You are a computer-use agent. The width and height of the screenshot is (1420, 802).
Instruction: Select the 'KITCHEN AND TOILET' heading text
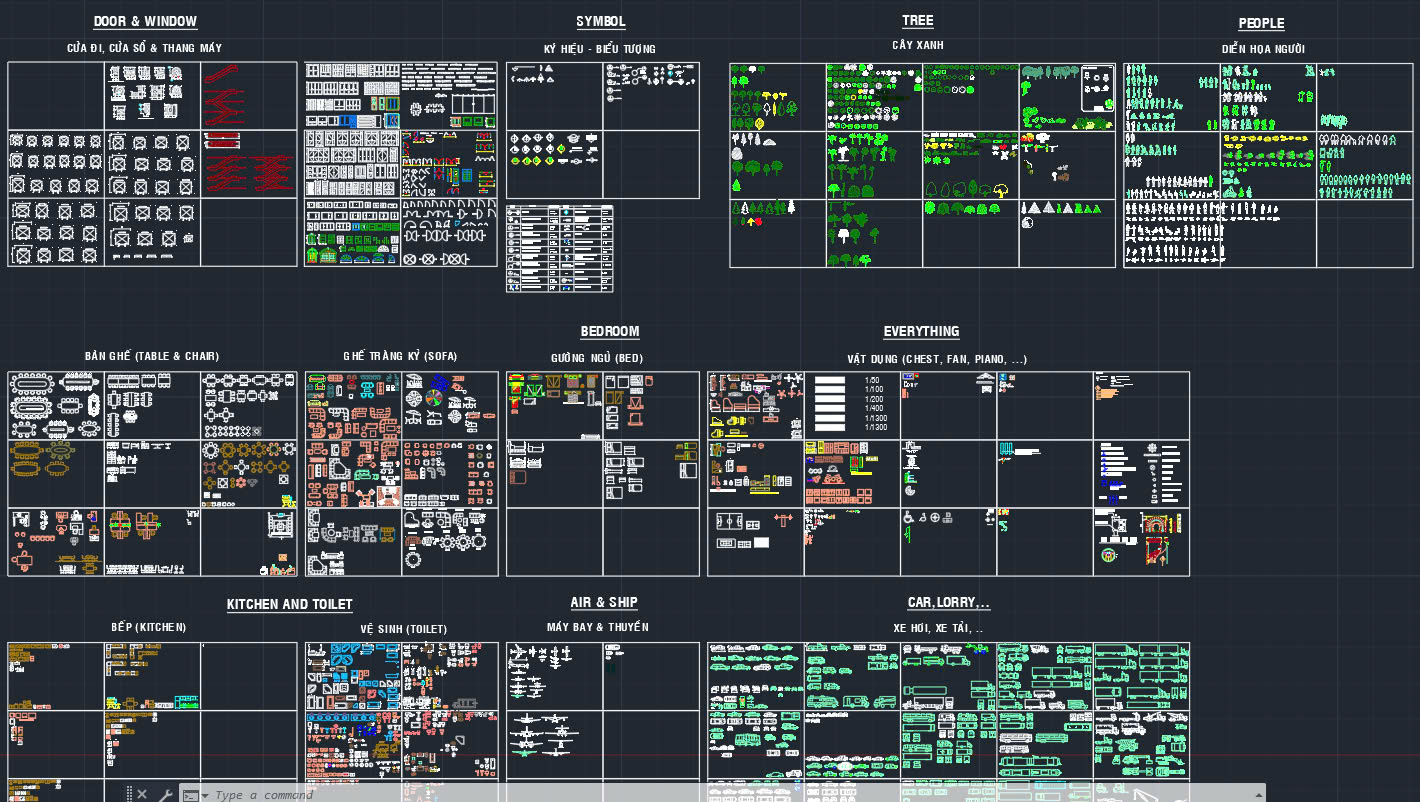tap(290, 604)
